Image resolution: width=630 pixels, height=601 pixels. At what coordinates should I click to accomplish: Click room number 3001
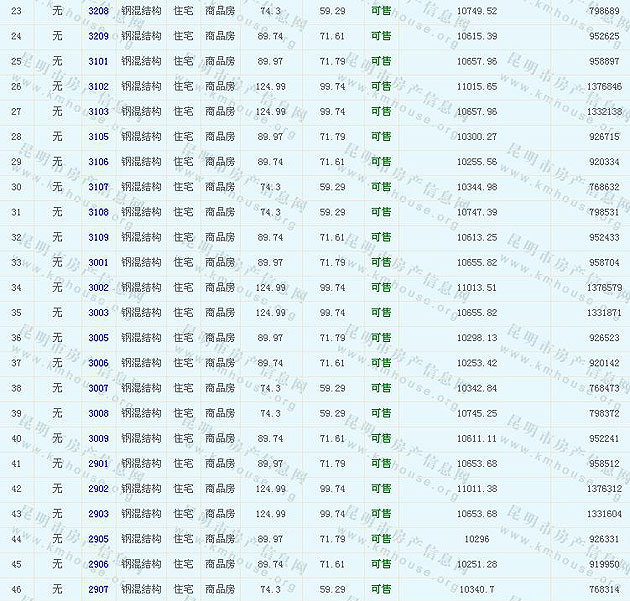click(98, 262)
